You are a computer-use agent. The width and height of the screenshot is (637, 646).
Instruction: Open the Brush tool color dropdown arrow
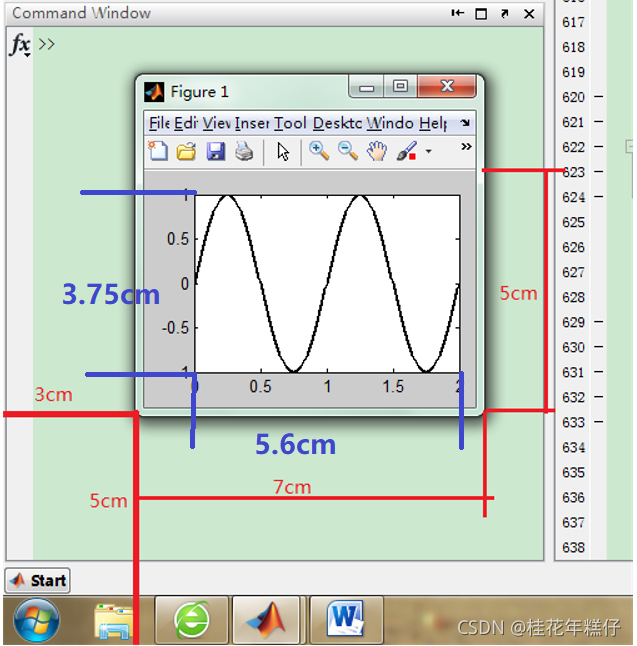coord(429,151)
